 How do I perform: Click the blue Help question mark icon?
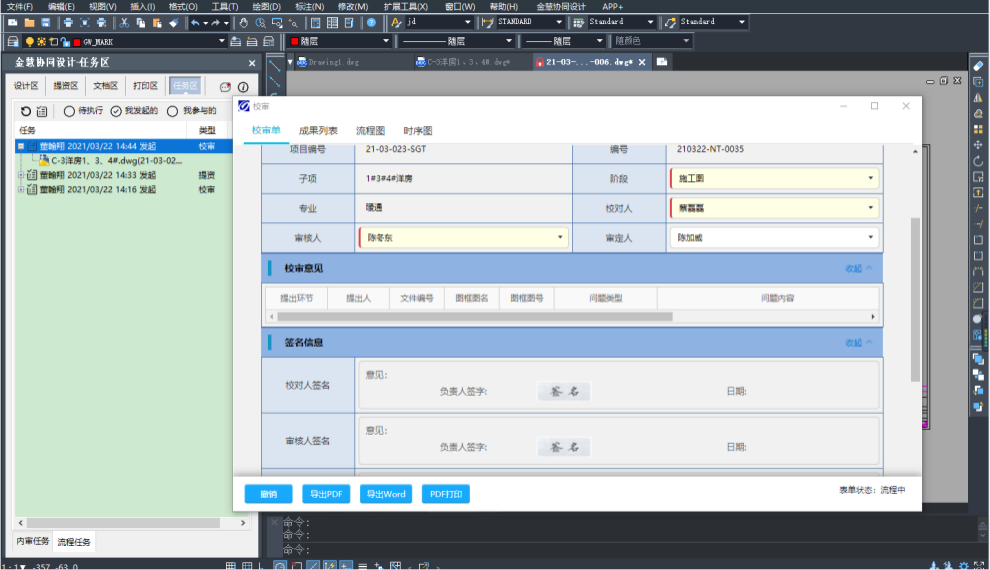[371, 23]
